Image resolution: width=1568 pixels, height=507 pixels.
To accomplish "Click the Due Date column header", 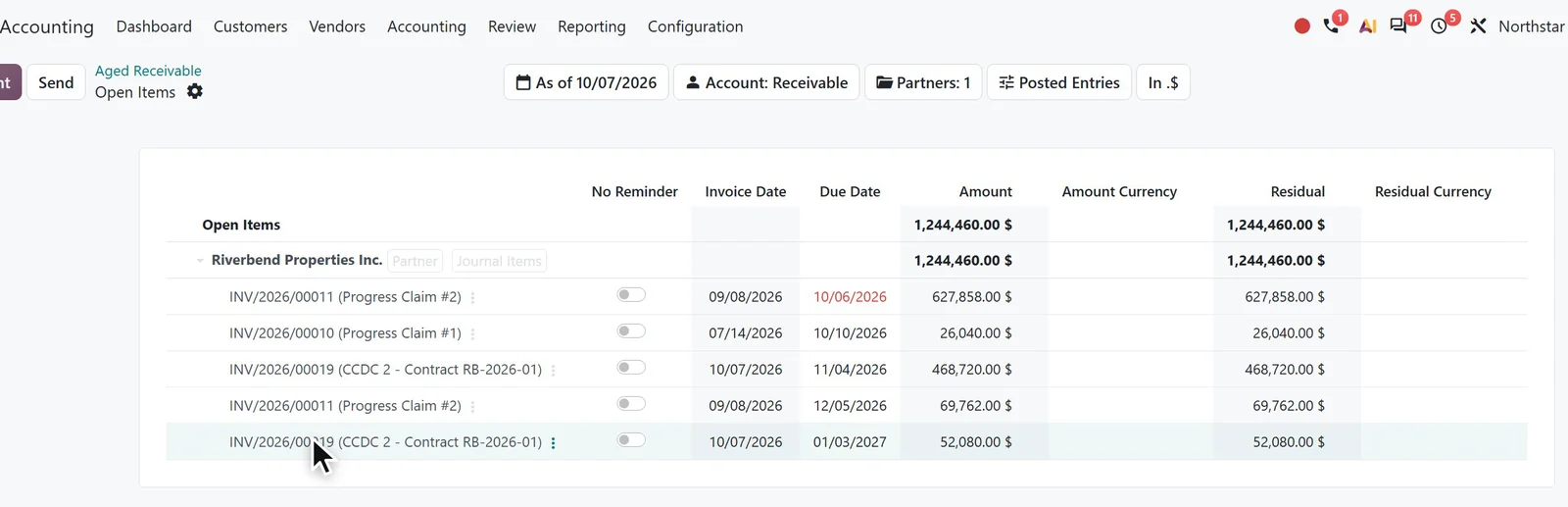I will point(850,191).
